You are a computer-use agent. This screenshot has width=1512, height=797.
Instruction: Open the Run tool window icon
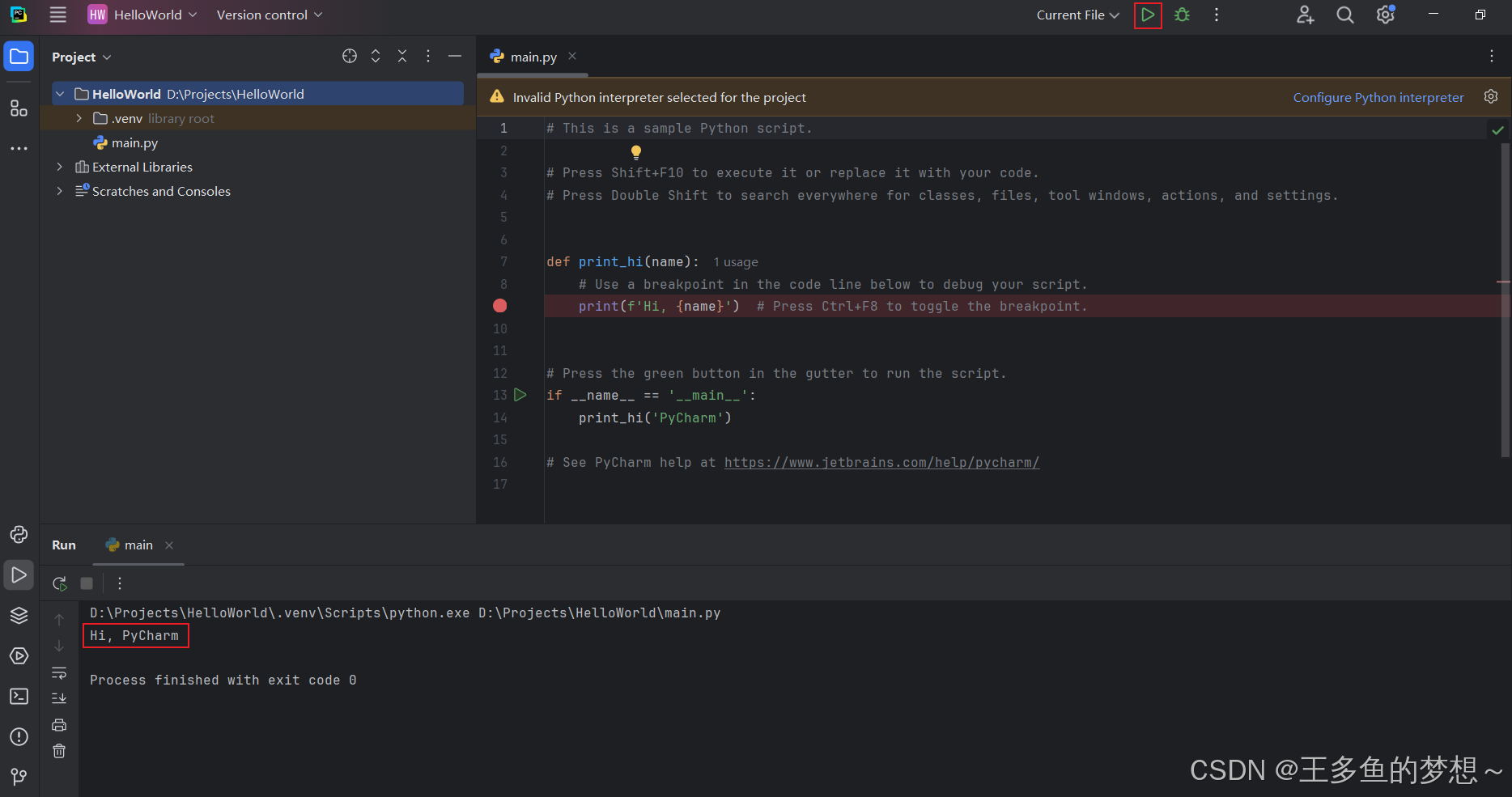(19, 575)
